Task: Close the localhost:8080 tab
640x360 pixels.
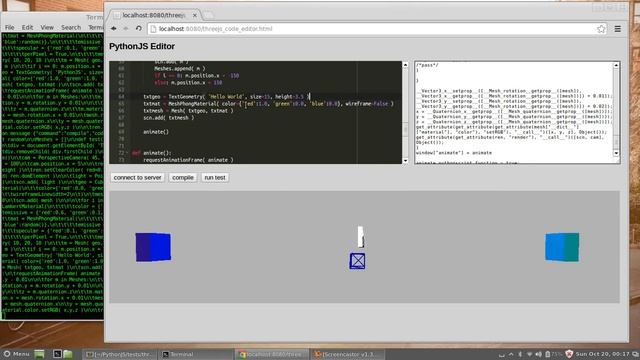Action: (195, 15)
